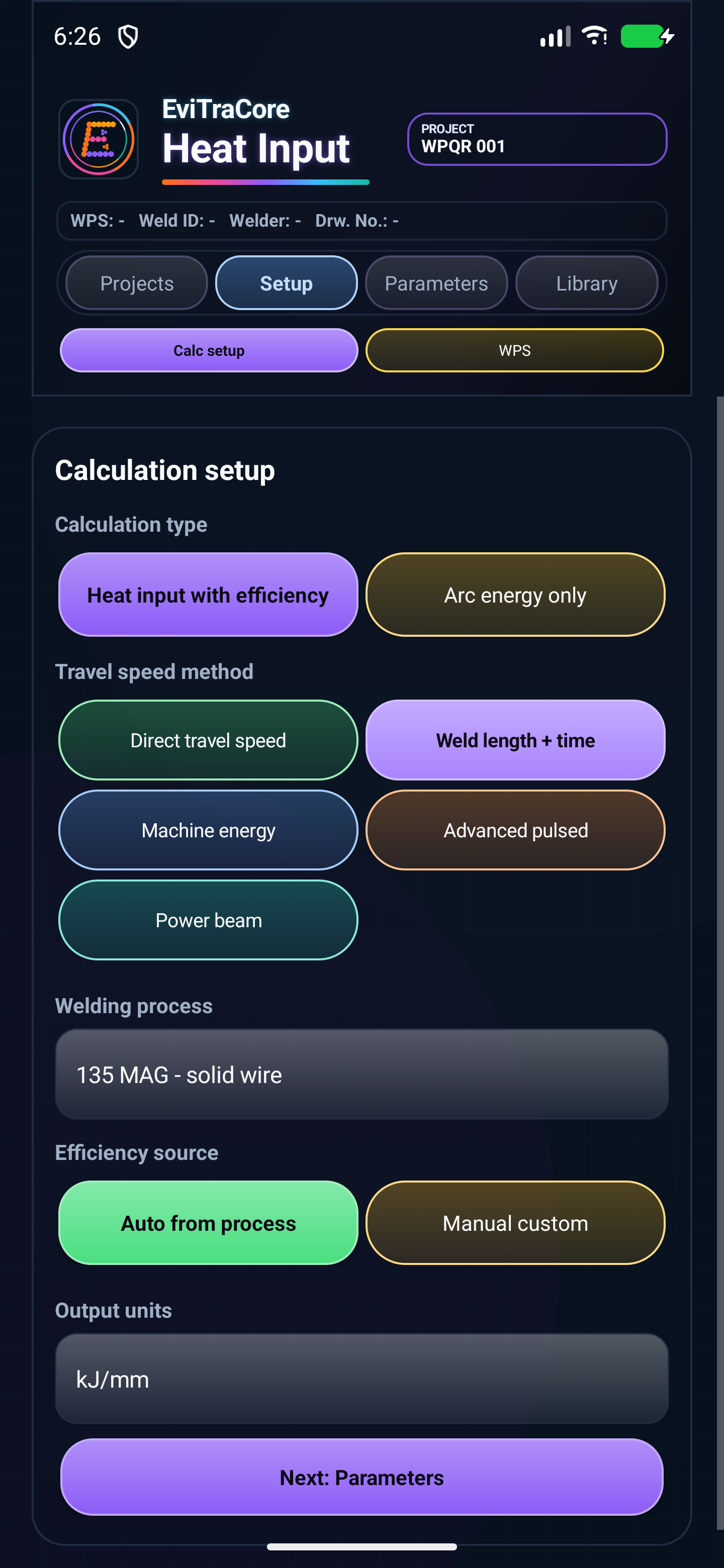Image resolution: width=724 pixels, height=1568 pixels.
Task: Tap the Wi-Fi status icon
Action: point(594,36)
